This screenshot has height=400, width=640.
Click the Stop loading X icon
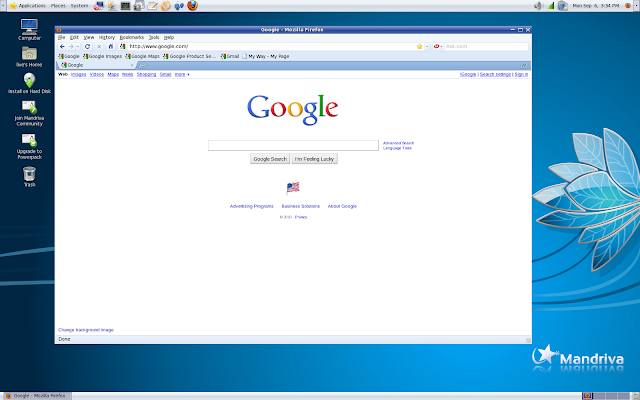99,47
